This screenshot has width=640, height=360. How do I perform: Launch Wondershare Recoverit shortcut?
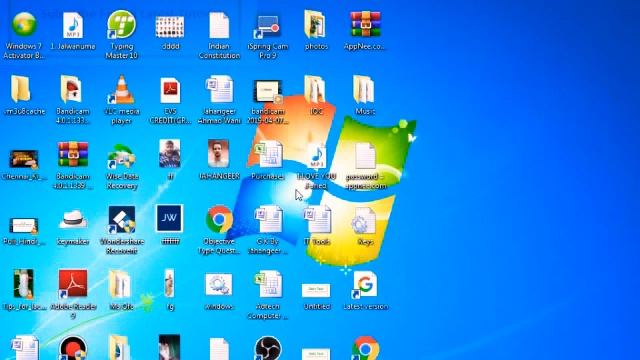[x=121, y=219]
